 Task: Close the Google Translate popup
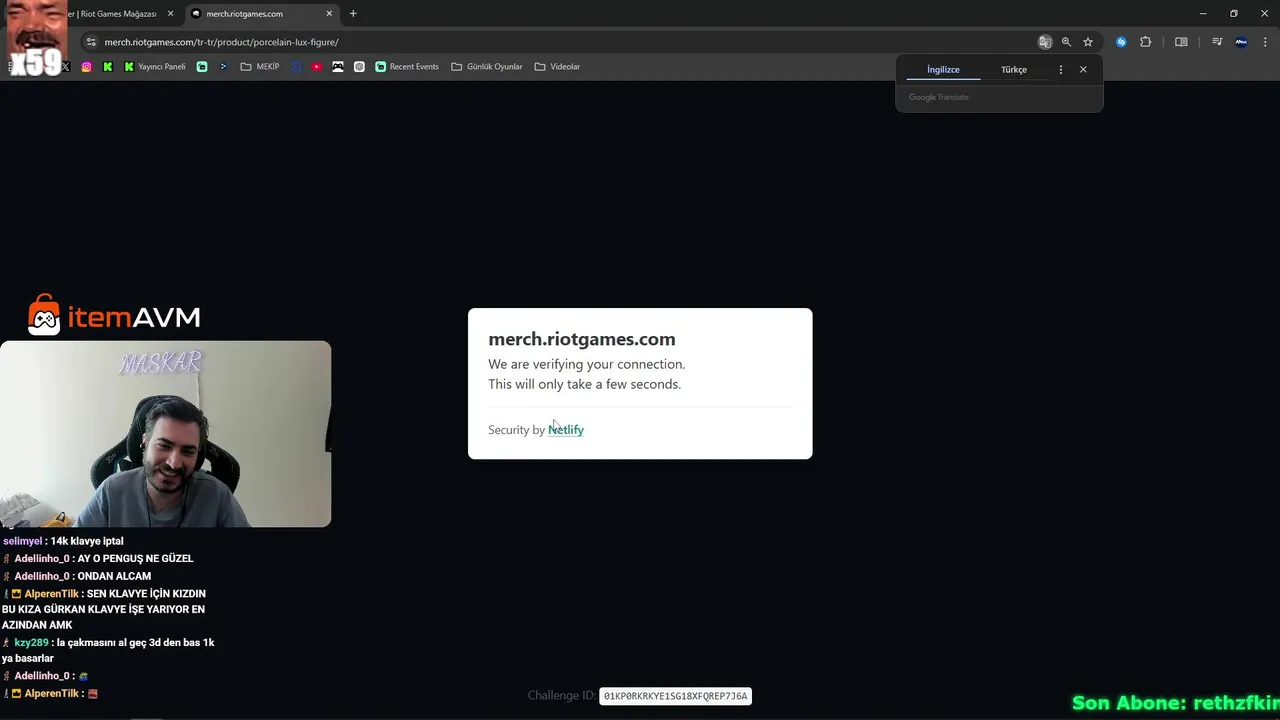1083,70
